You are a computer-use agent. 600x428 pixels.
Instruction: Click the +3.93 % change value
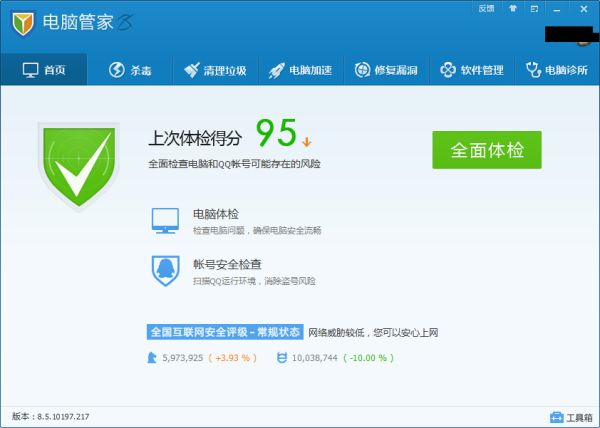coord(232,358)
